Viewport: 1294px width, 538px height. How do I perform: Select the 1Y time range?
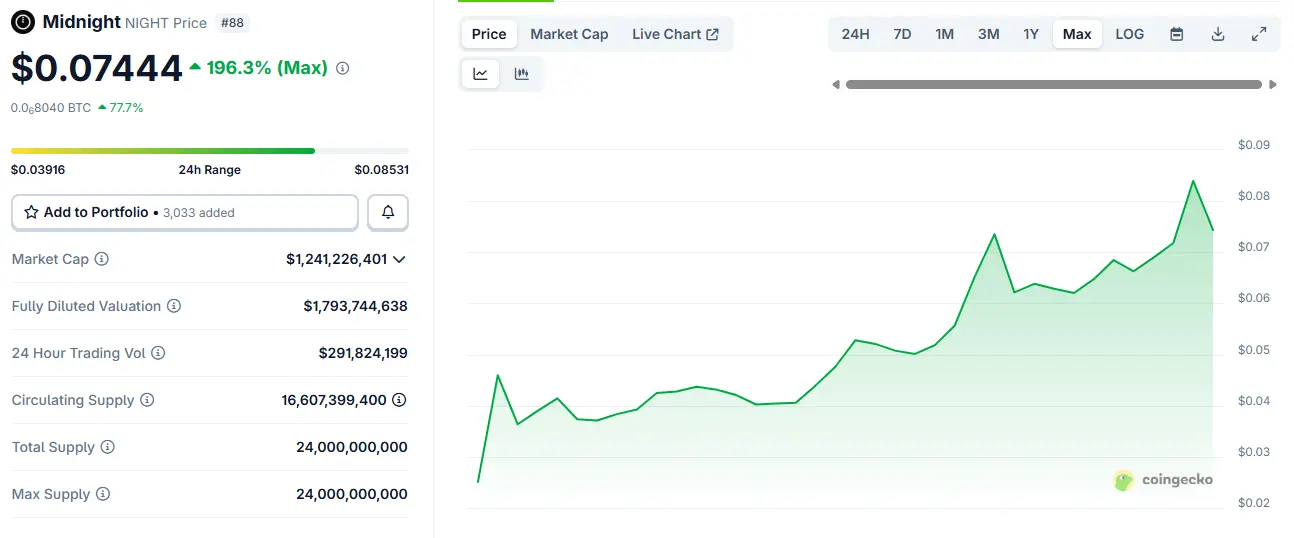(1031, 34)
